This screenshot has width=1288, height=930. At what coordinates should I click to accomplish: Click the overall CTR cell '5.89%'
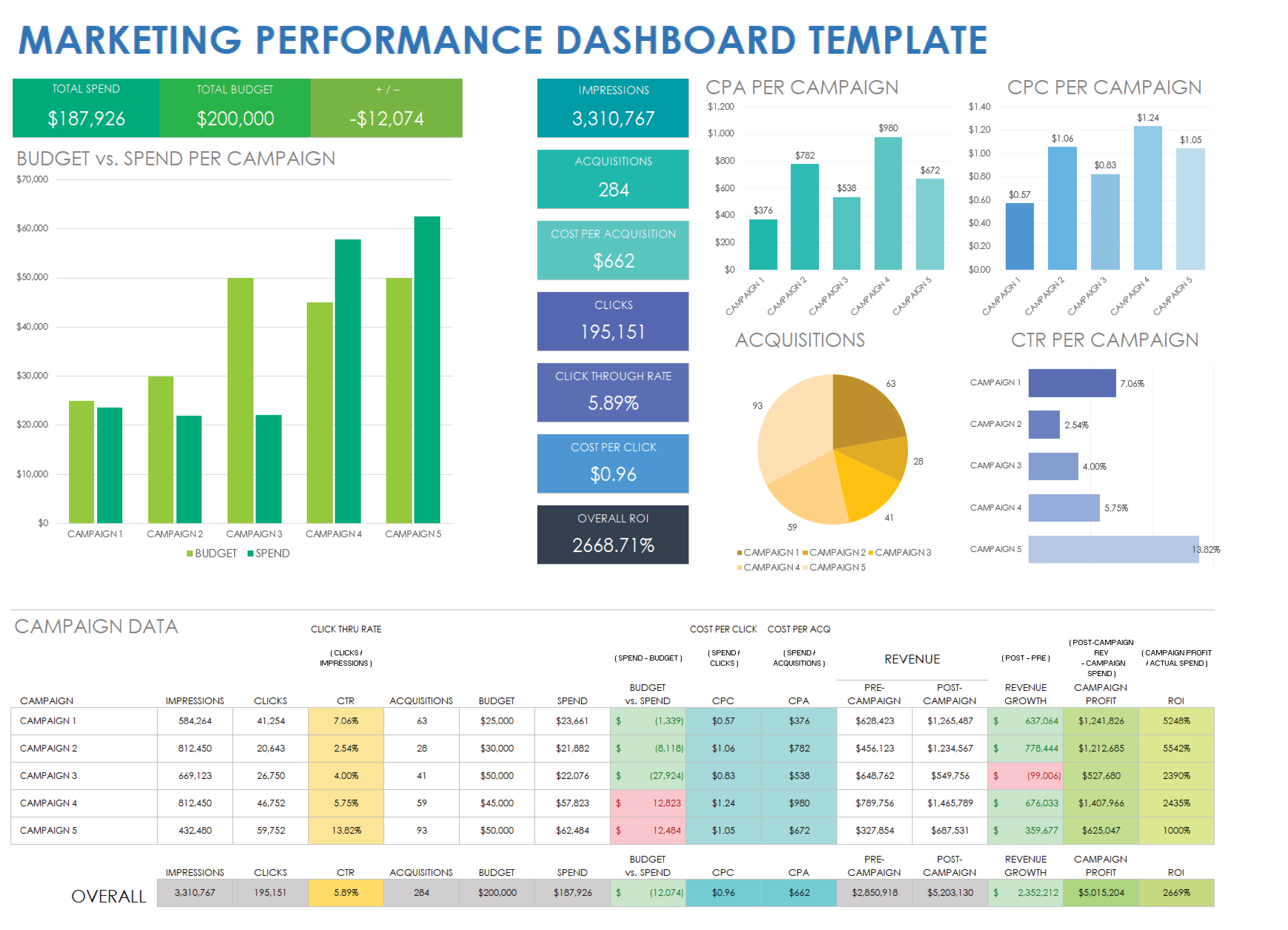[x=346, y=893]
